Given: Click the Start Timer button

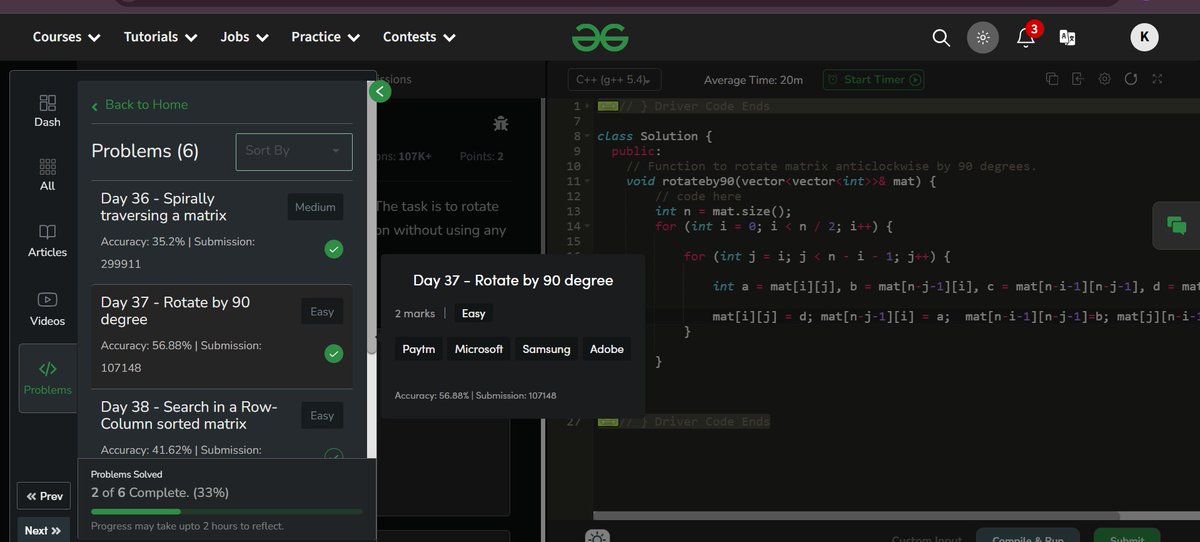Looking at the screenshot, I should [x=873, y=80].
